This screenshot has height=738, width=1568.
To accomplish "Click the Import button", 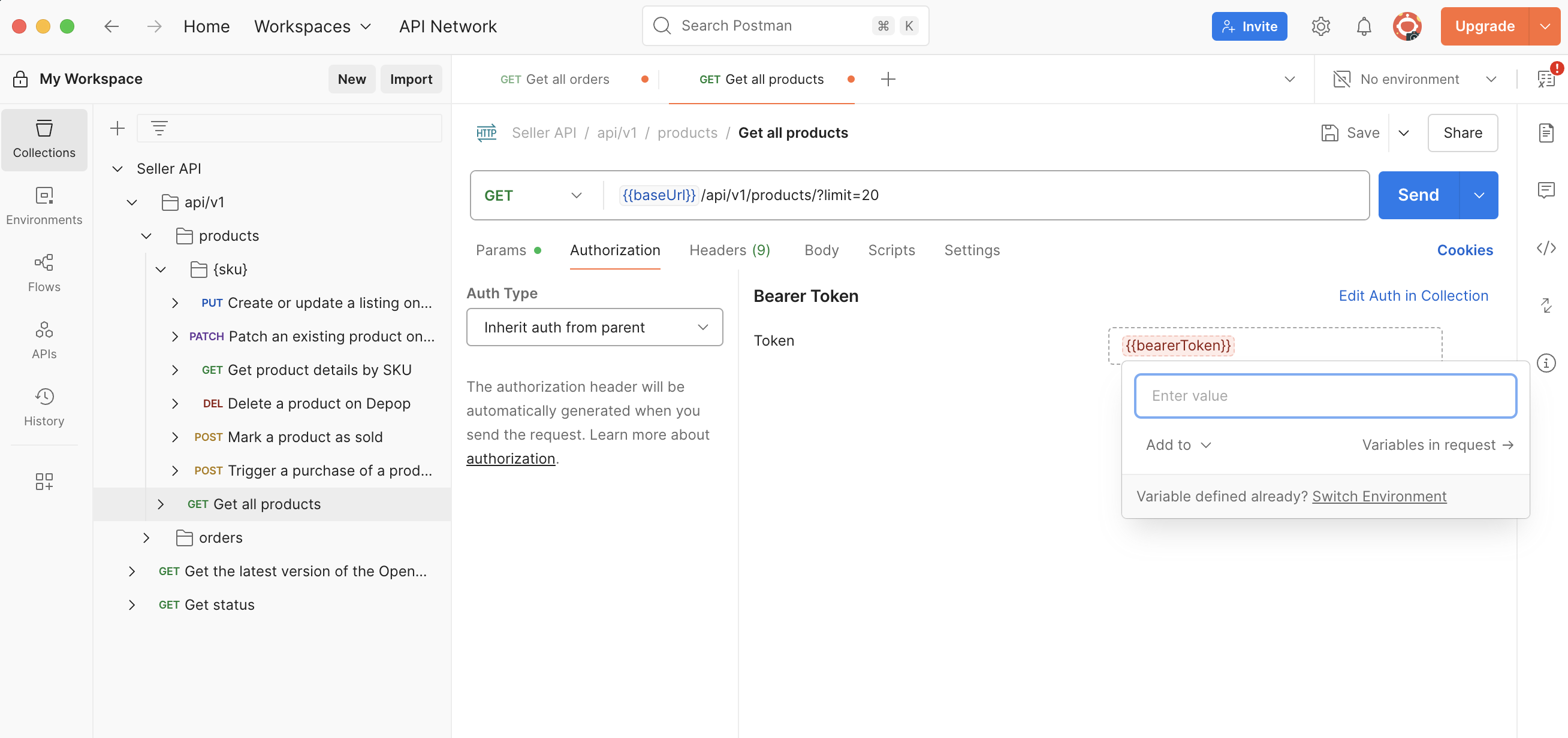I will click(411, 79).
